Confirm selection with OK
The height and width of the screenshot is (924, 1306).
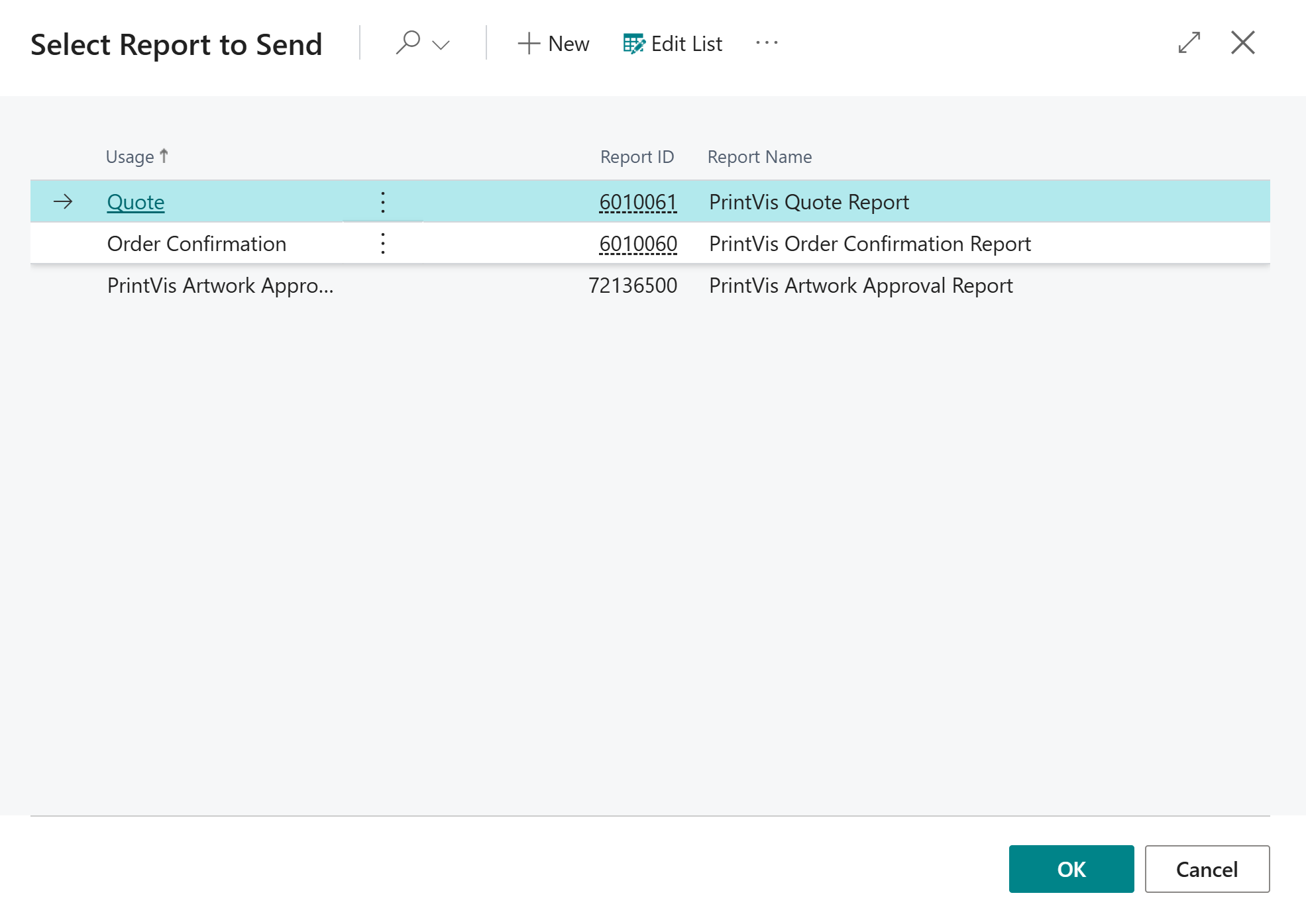pos(1071,869)
